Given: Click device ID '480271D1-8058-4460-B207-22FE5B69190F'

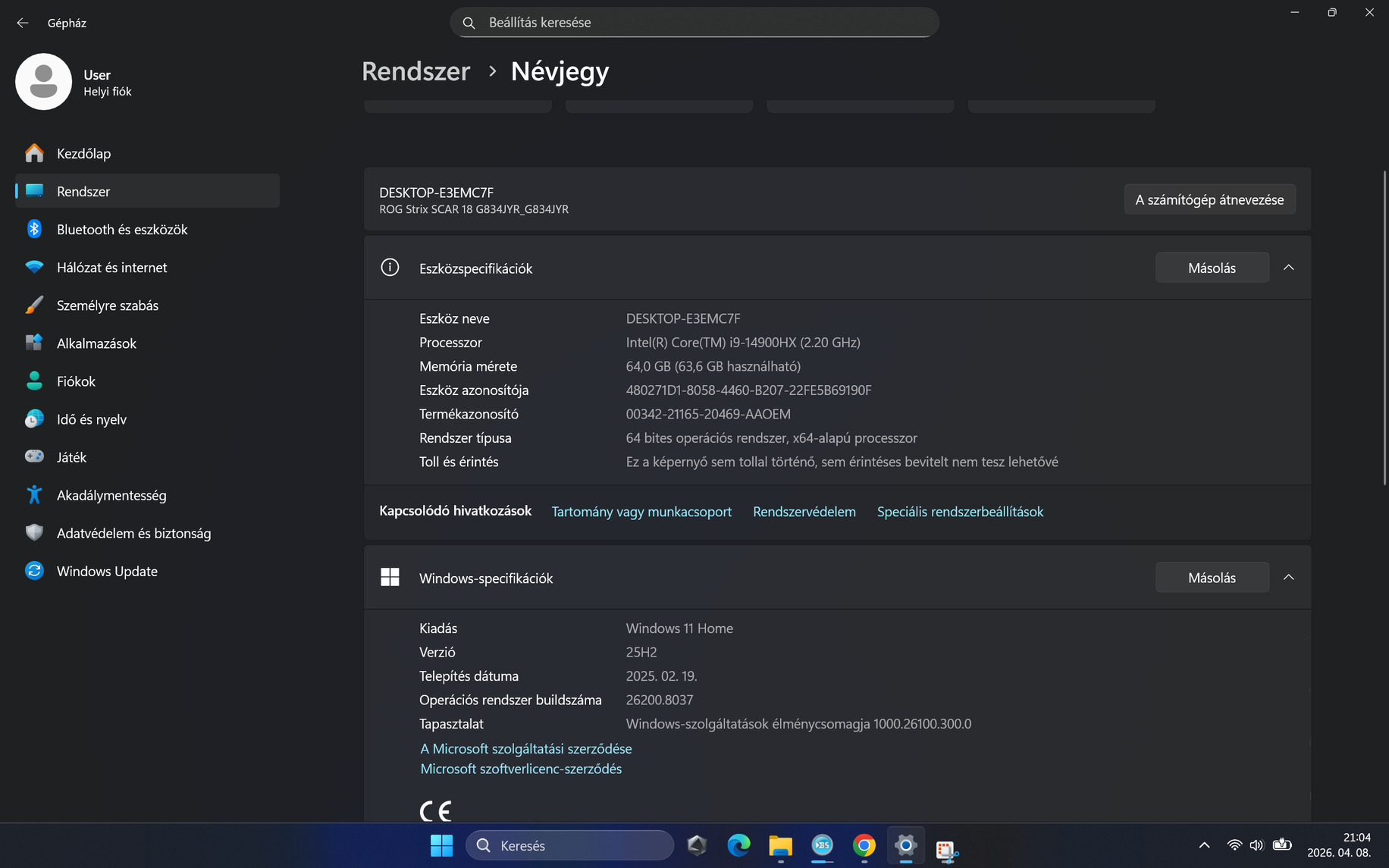Looking at the screenshot, I should (748, 390).
